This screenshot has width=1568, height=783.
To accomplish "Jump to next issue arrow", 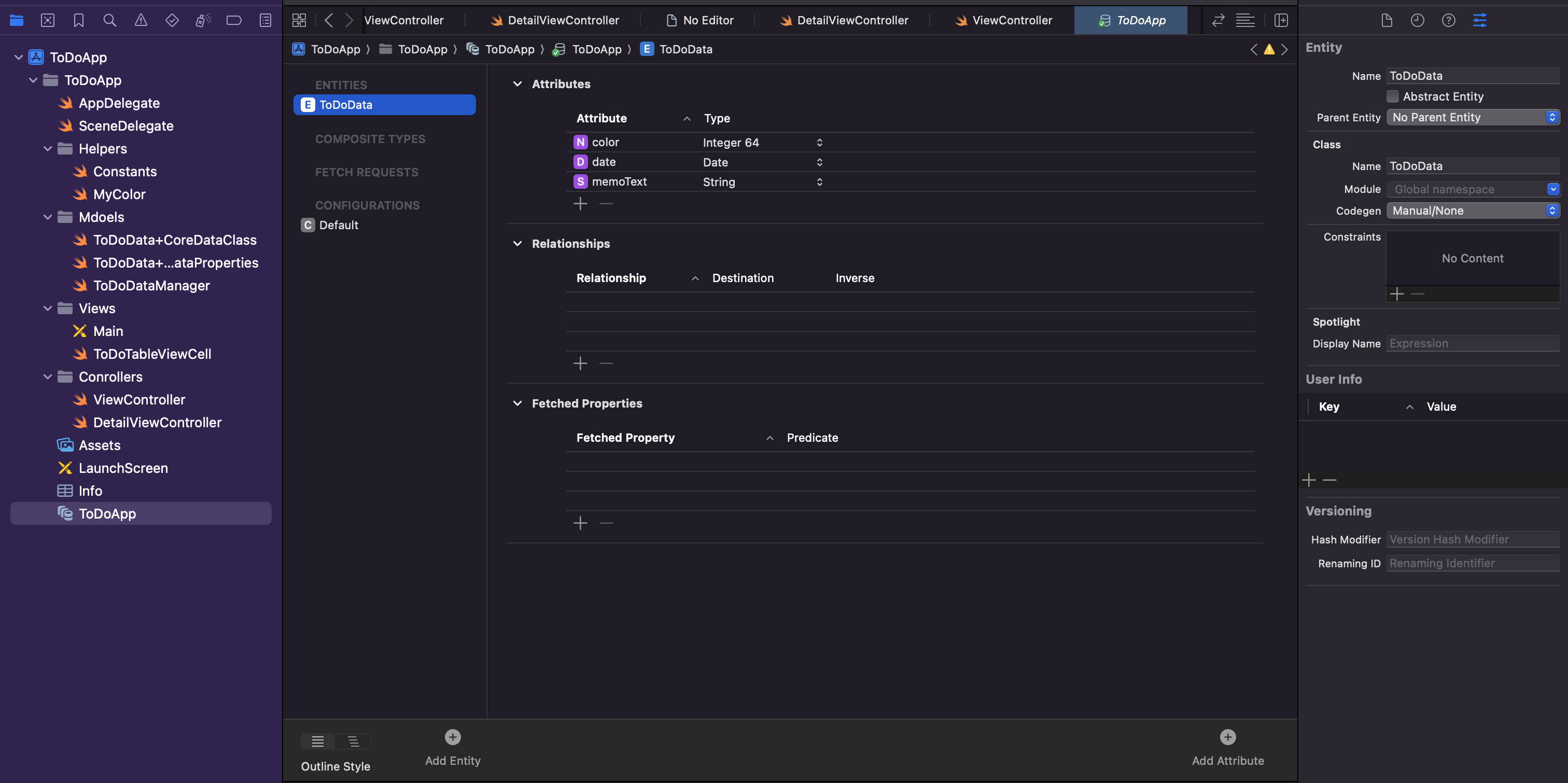I will click(1284, 49).
